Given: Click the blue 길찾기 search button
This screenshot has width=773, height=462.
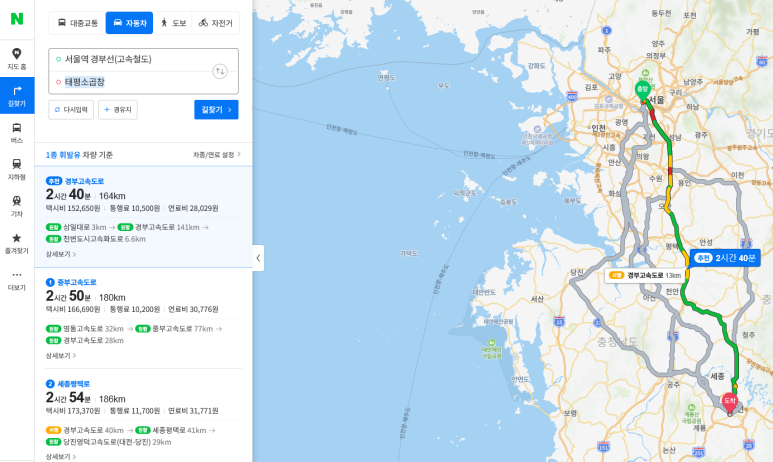Looking at the screenshot, I should pyautogui.click(x=216, y=109).
